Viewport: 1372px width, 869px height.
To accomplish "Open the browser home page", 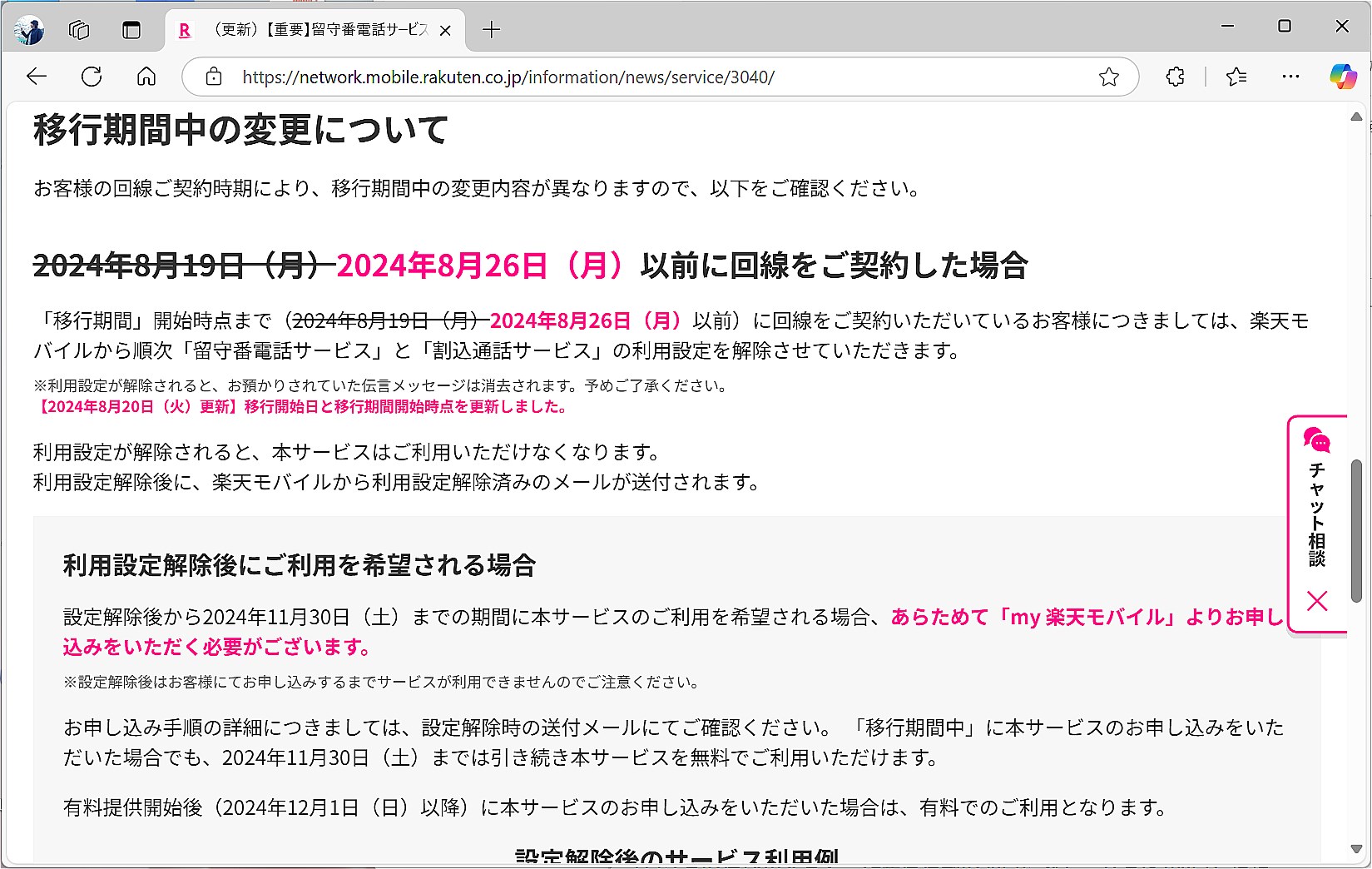I will coord(146,77).
